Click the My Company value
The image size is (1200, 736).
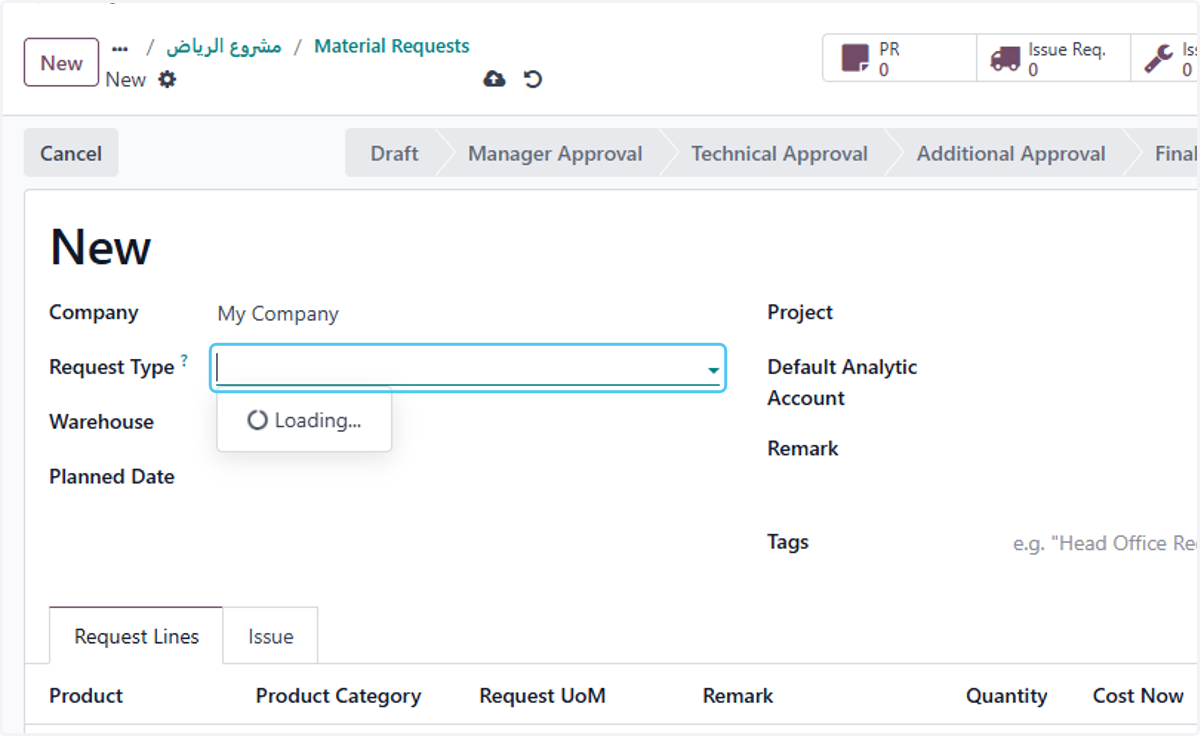(278, 314)
